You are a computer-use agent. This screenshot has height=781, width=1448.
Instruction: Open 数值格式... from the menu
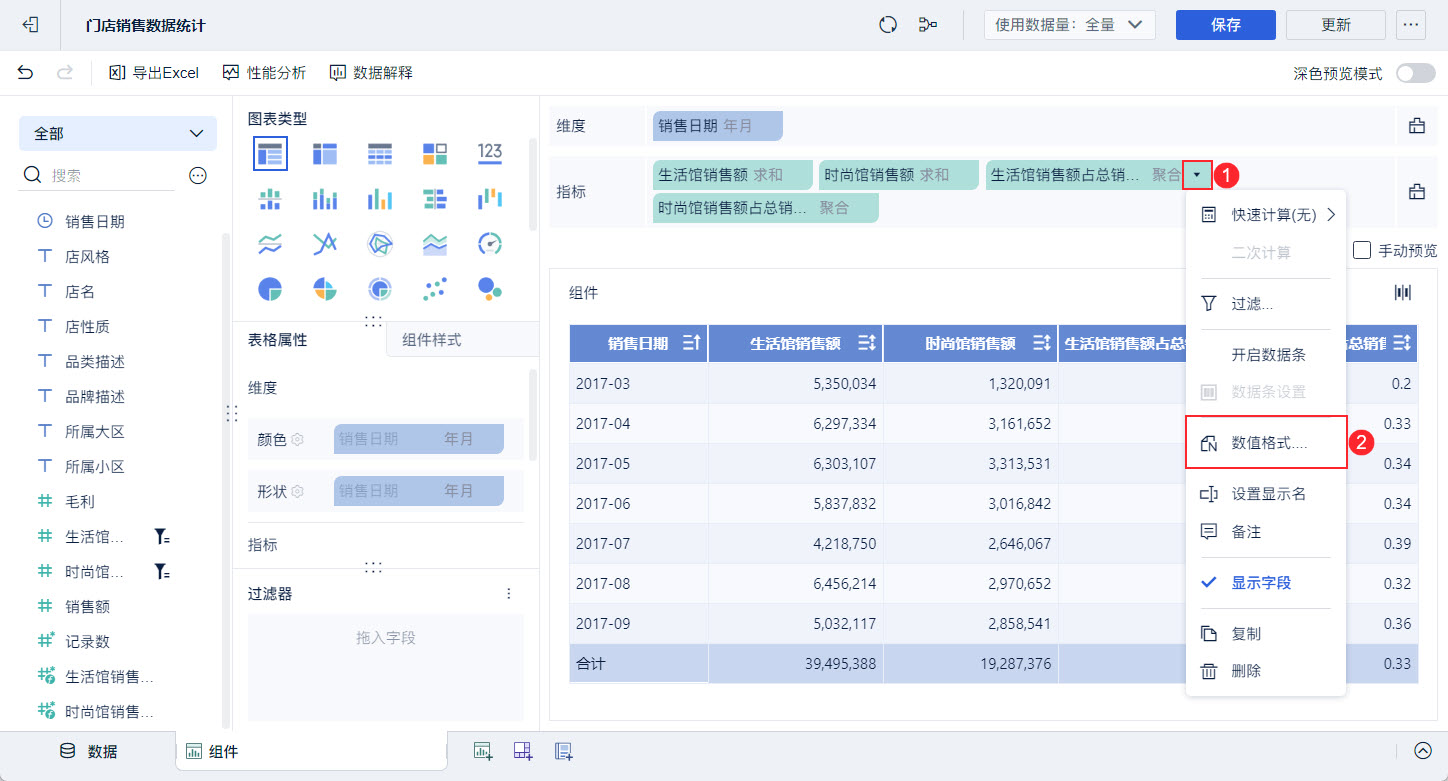coord(1267,443)
